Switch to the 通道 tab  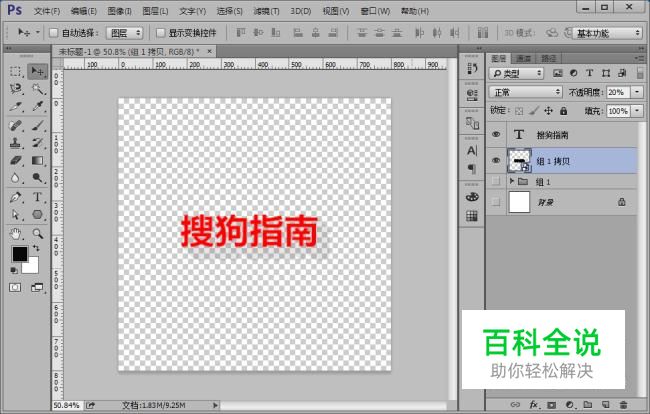pos(524,58)
